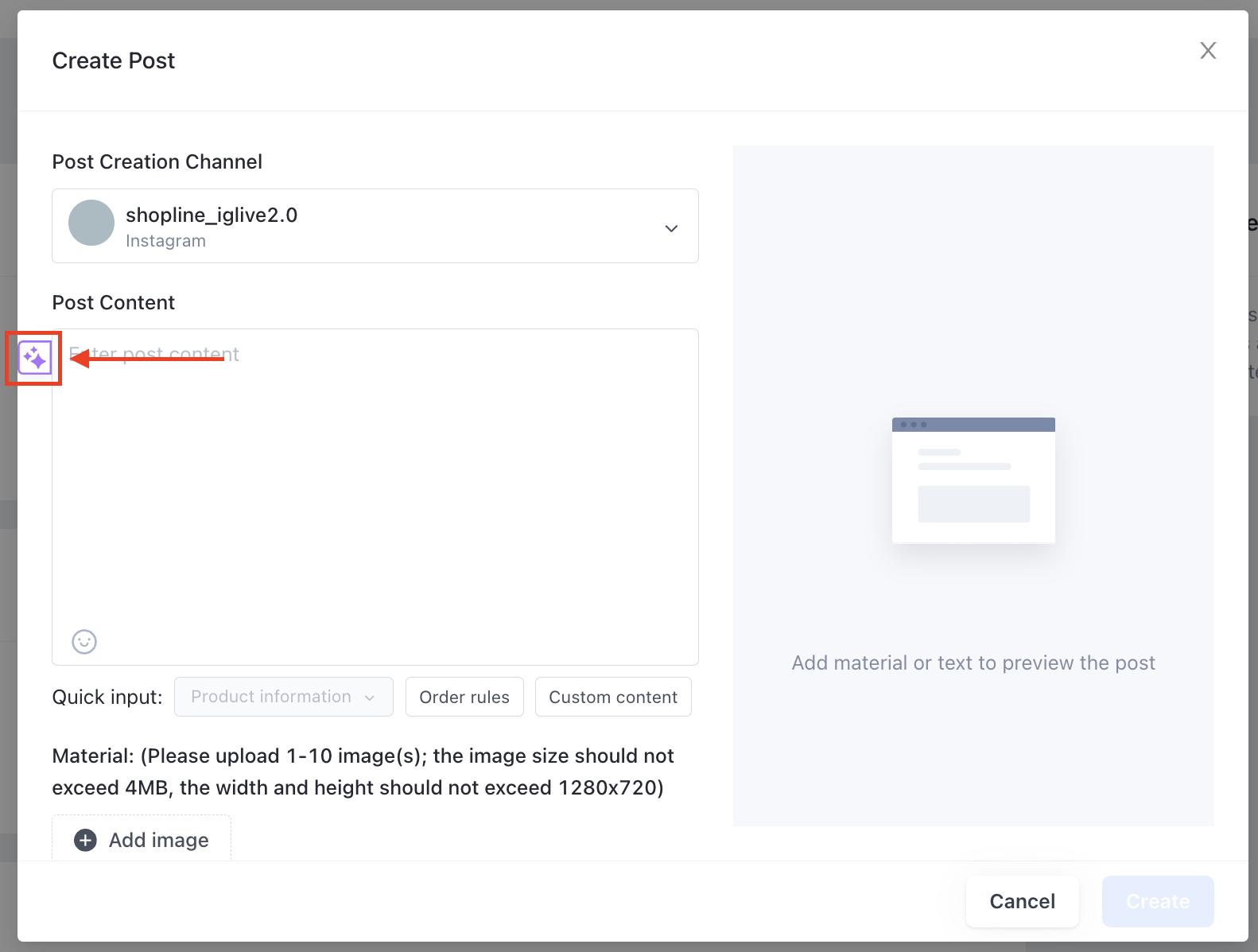Click the preview hint text
This screenshot has width=1258, height=952.
tap(973, 663)
